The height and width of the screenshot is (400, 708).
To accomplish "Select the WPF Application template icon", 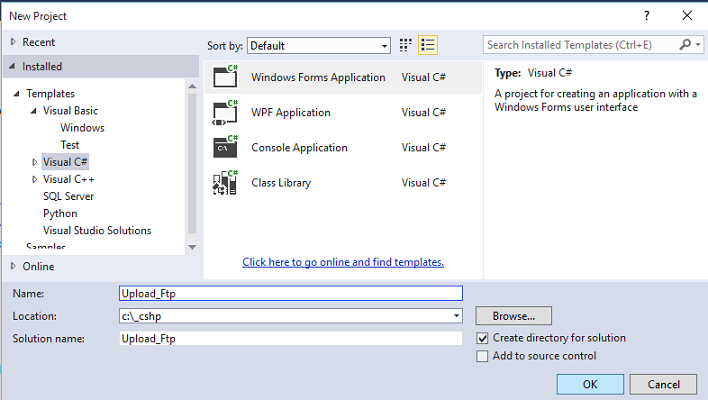I will (x=225, y=112).
